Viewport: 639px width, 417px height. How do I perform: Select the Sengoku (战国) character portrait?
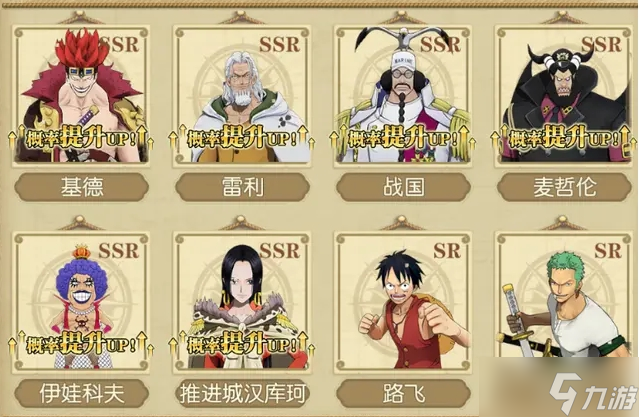pyautogui.click(x=403, y=97)
